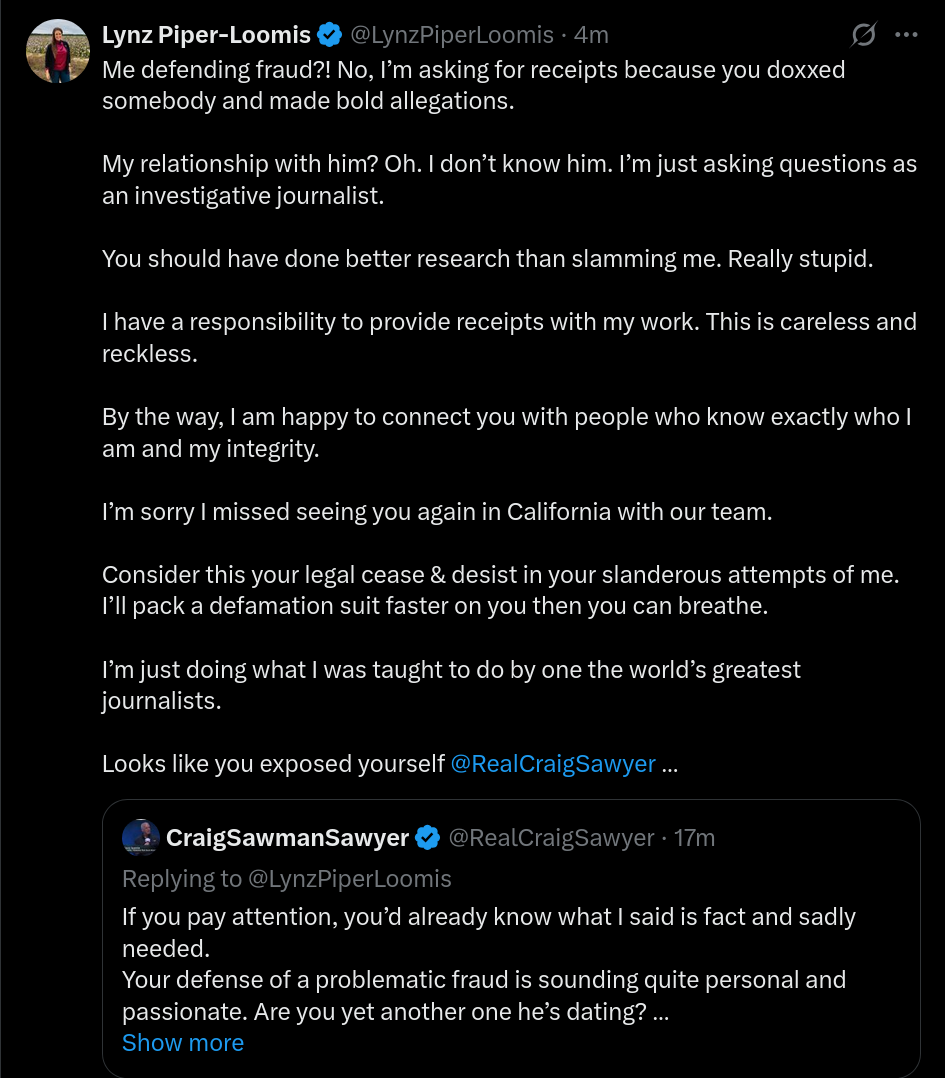This screenshot has height=1078, width=945.
Task: Click Lynz Piper-Loomis display name
Action: tap(206, 34)
